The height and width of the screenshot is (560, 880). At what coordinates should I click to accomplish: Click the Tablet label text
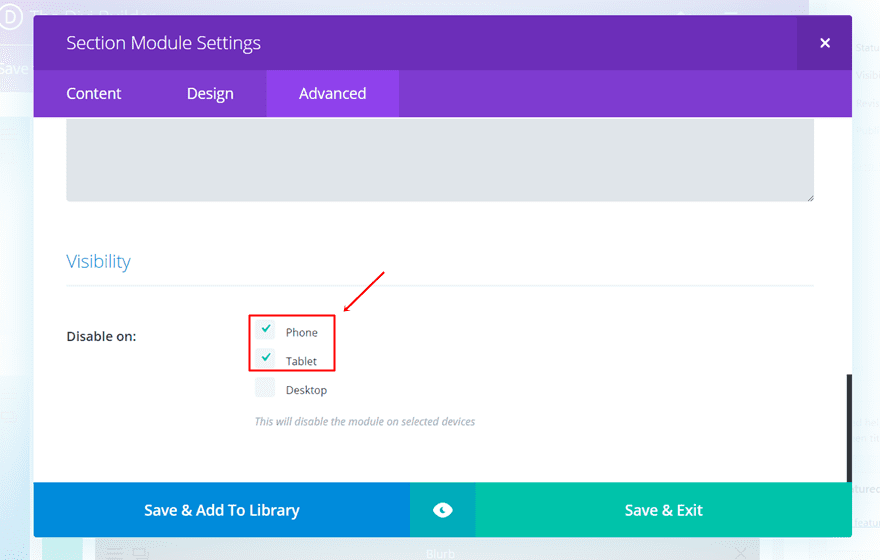pos(301,361)
